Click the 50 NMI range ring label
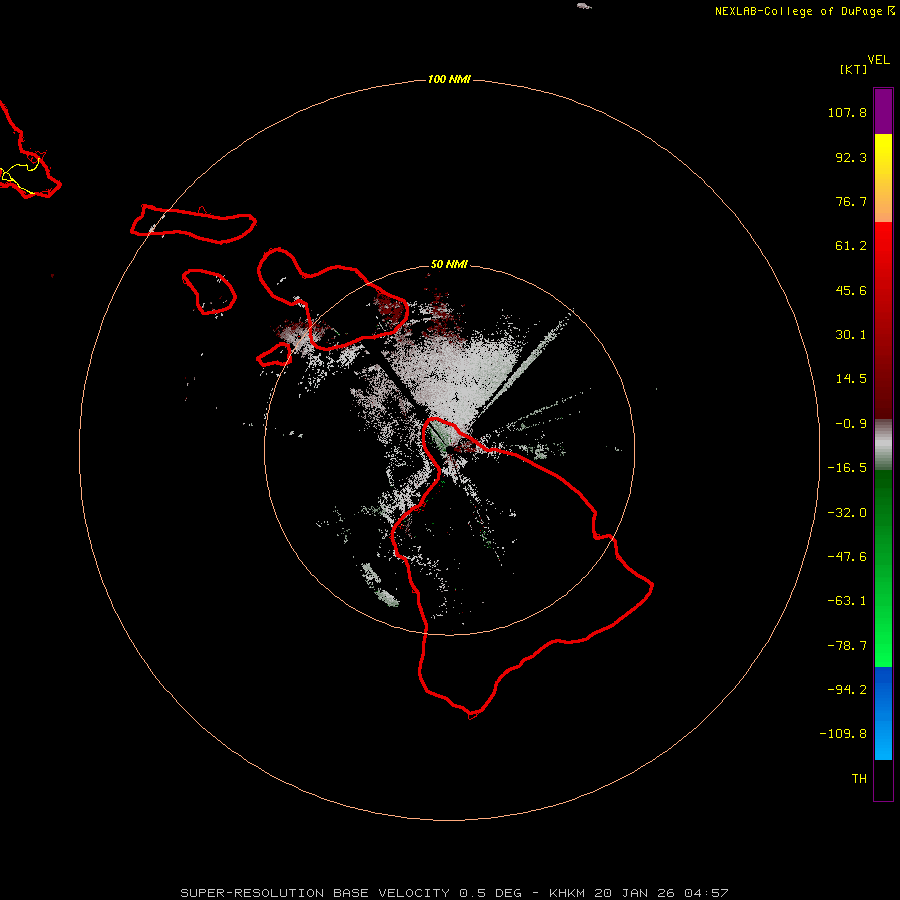 click(449, 264)
